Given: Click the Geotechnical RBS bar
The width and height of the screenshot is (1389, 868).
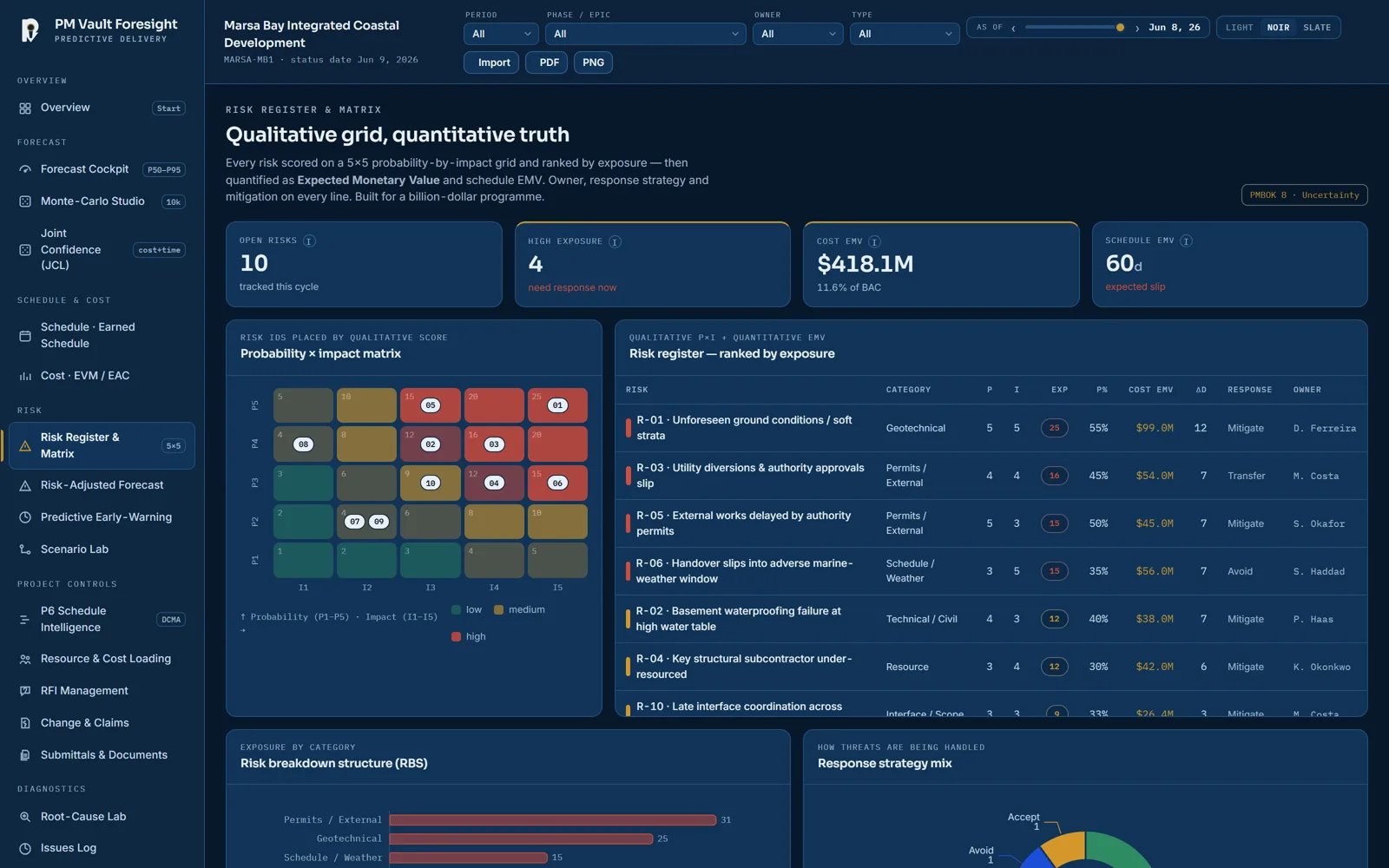Looking at the screenshot, I should 521,839.
